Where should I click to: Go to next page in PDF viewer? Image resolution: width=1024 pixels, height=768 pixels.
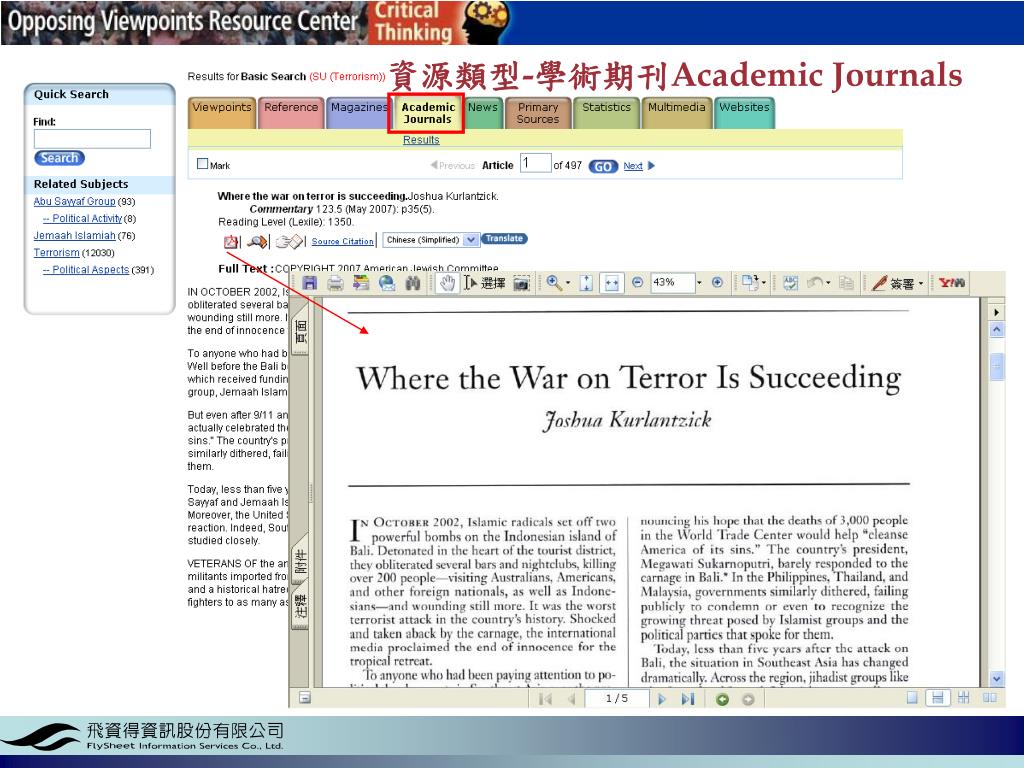tap(662, 699)
